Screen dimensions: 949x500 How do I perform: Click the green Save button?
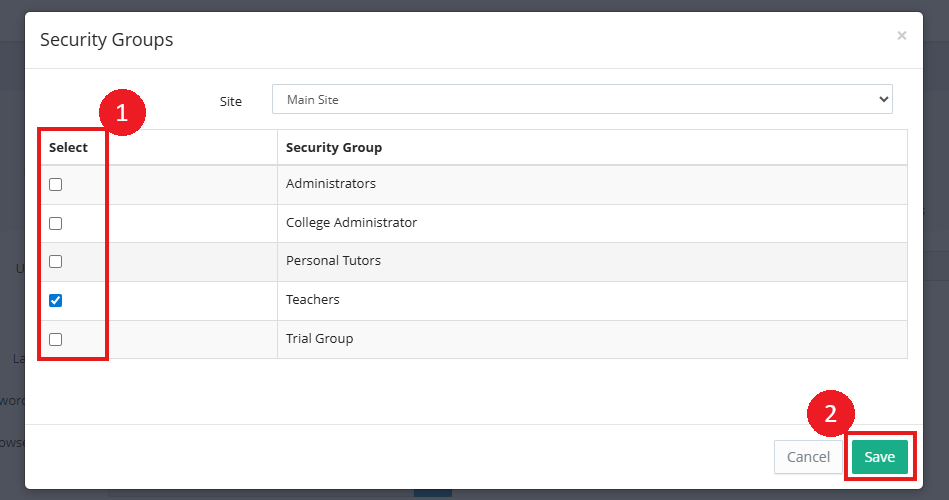pyautogui.click(x=879, y=457)
